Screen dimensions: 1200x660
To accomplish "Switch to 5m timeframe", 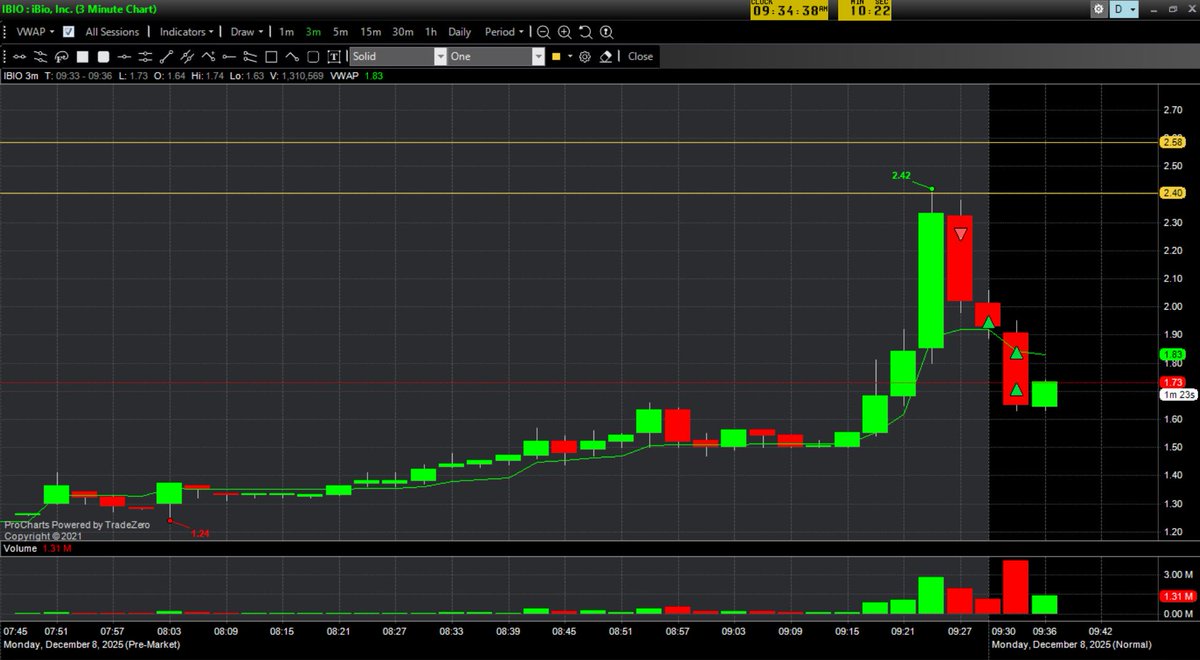I will coord(341,32).
